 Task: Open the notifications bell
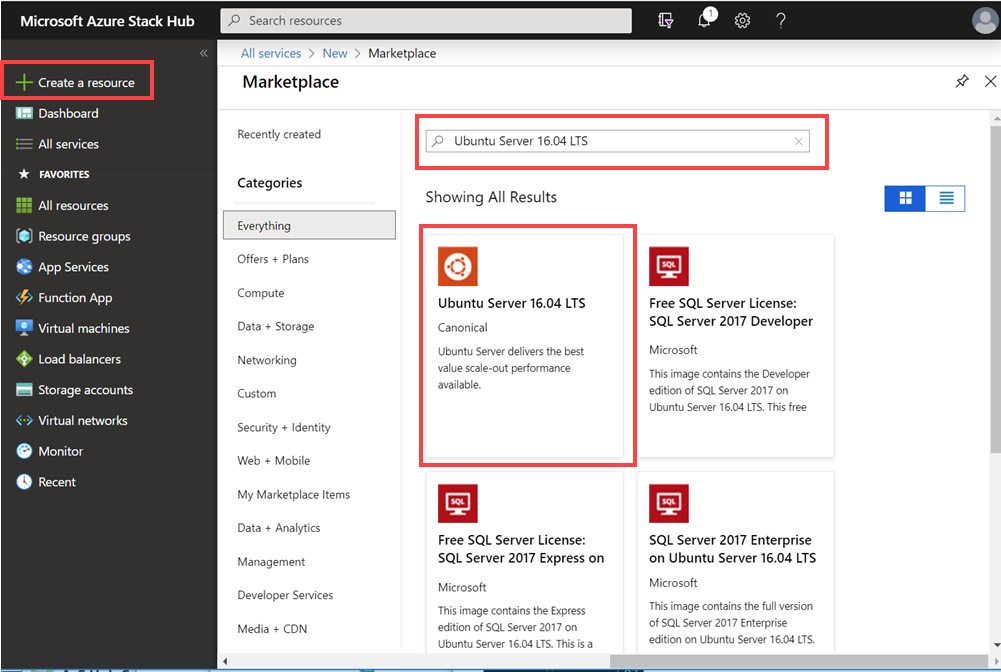[704, 20]
